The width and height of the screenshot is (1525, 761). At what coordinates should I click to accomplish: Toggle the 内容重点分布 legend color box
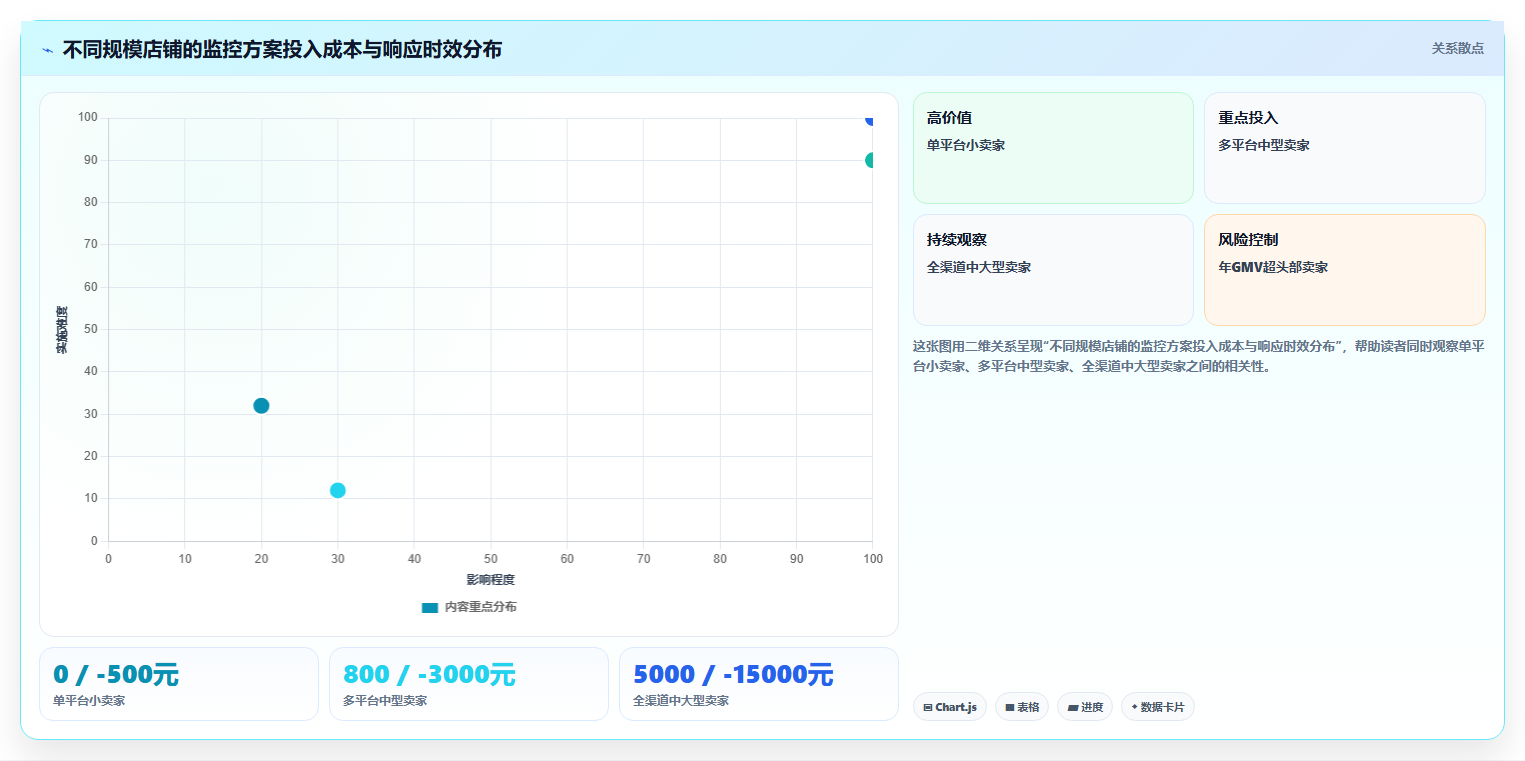[430, 607]
